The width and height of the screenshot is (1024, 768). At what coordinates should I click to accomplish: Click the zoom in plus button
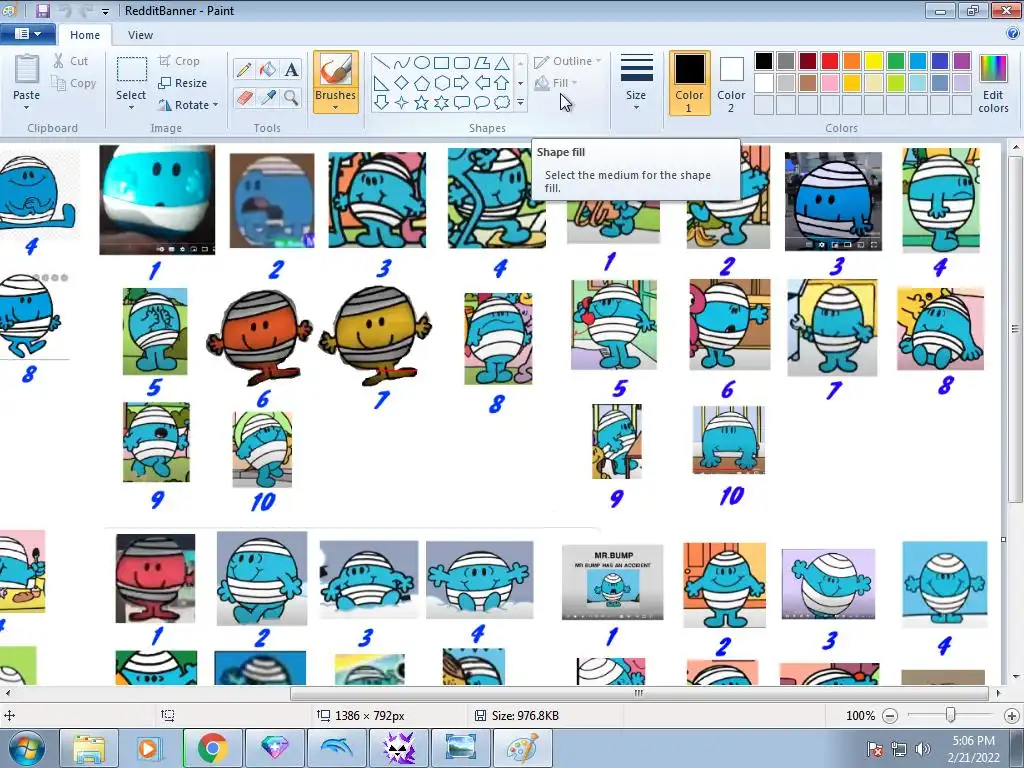tap(1012, 716)
